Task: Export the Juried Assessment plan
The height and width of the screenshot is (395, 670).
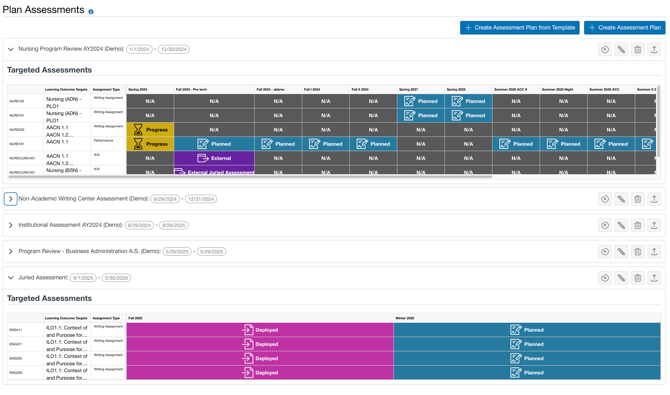Action: tap(654, 278)
